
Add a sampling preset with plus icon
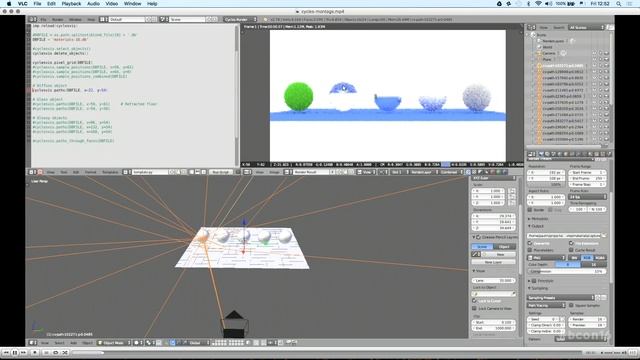598,298
